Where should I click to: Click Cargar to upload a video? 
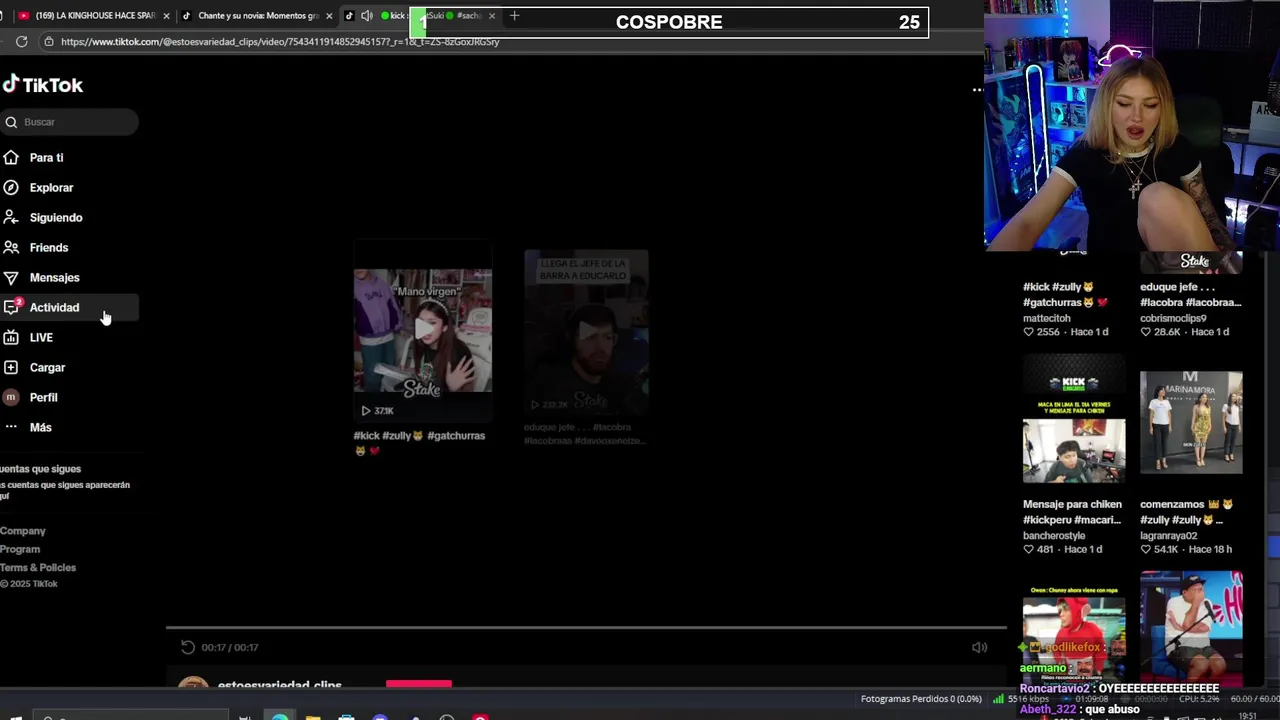[x=47, y=368]
